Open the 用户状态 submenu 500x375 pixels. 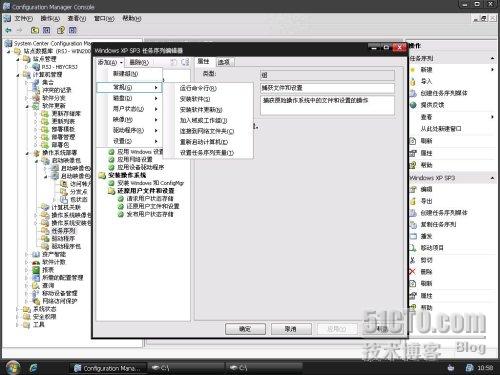[x=129, y=109]
